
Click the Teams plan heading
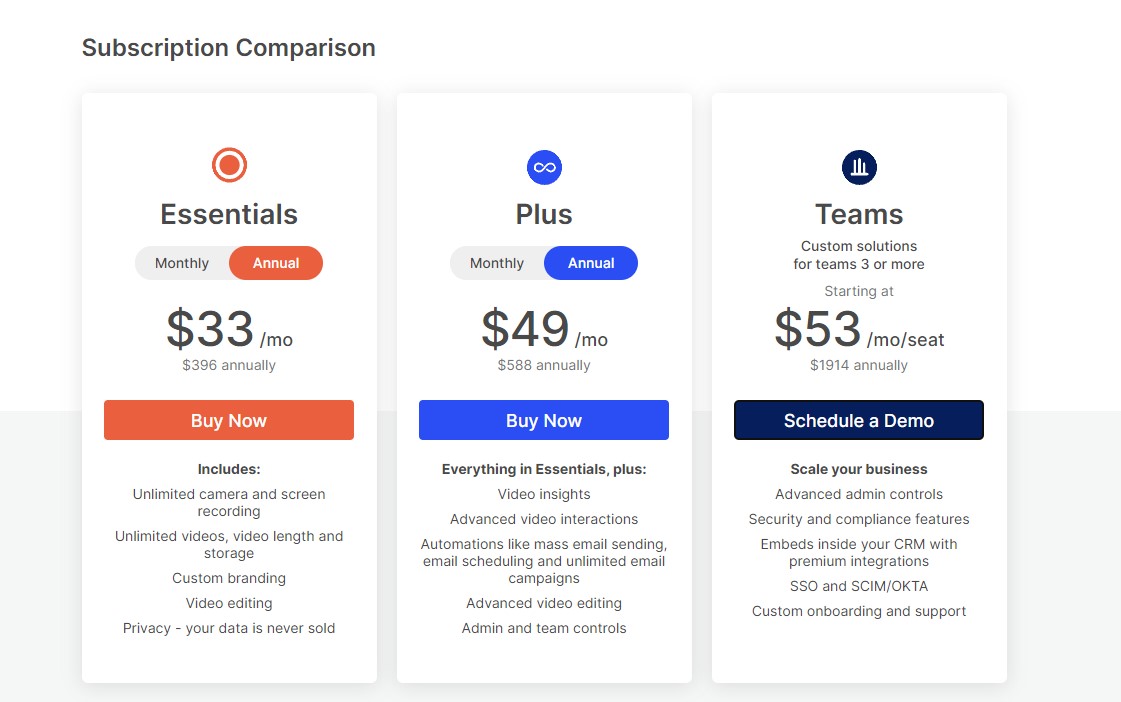pos(859,214)
